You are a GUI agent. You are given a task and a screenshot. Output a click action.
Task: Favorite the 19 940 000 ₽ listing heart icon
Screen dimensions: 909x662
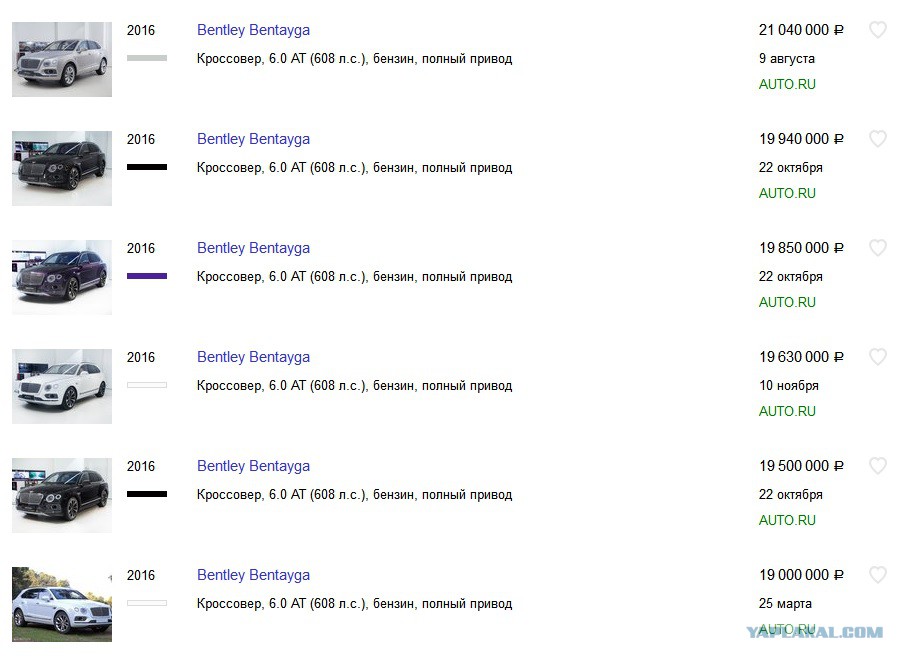pos(878,139)
